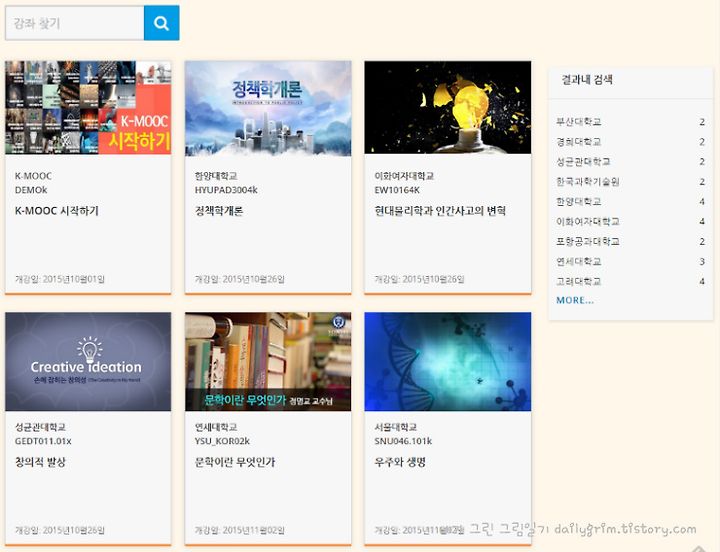Click the magnifier search button
The height and width of the screenshot is (552, 720).
tap(162, 23)
